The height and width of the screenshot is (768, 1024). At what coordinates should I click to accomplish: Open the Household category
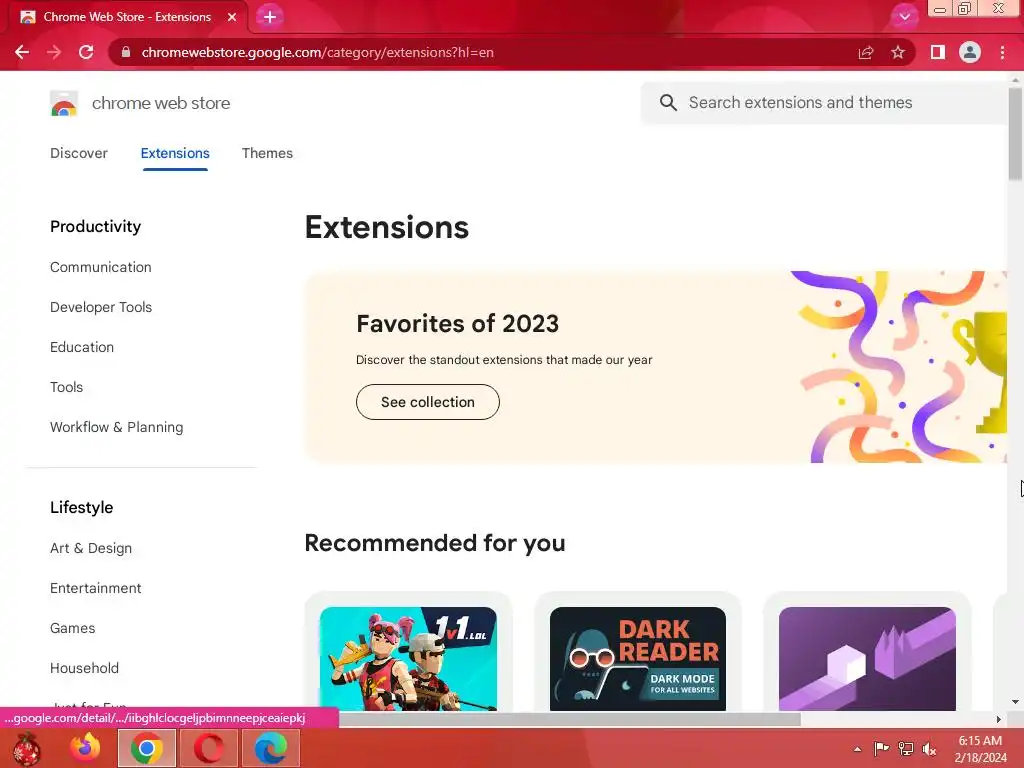click(x=84, y=668)
